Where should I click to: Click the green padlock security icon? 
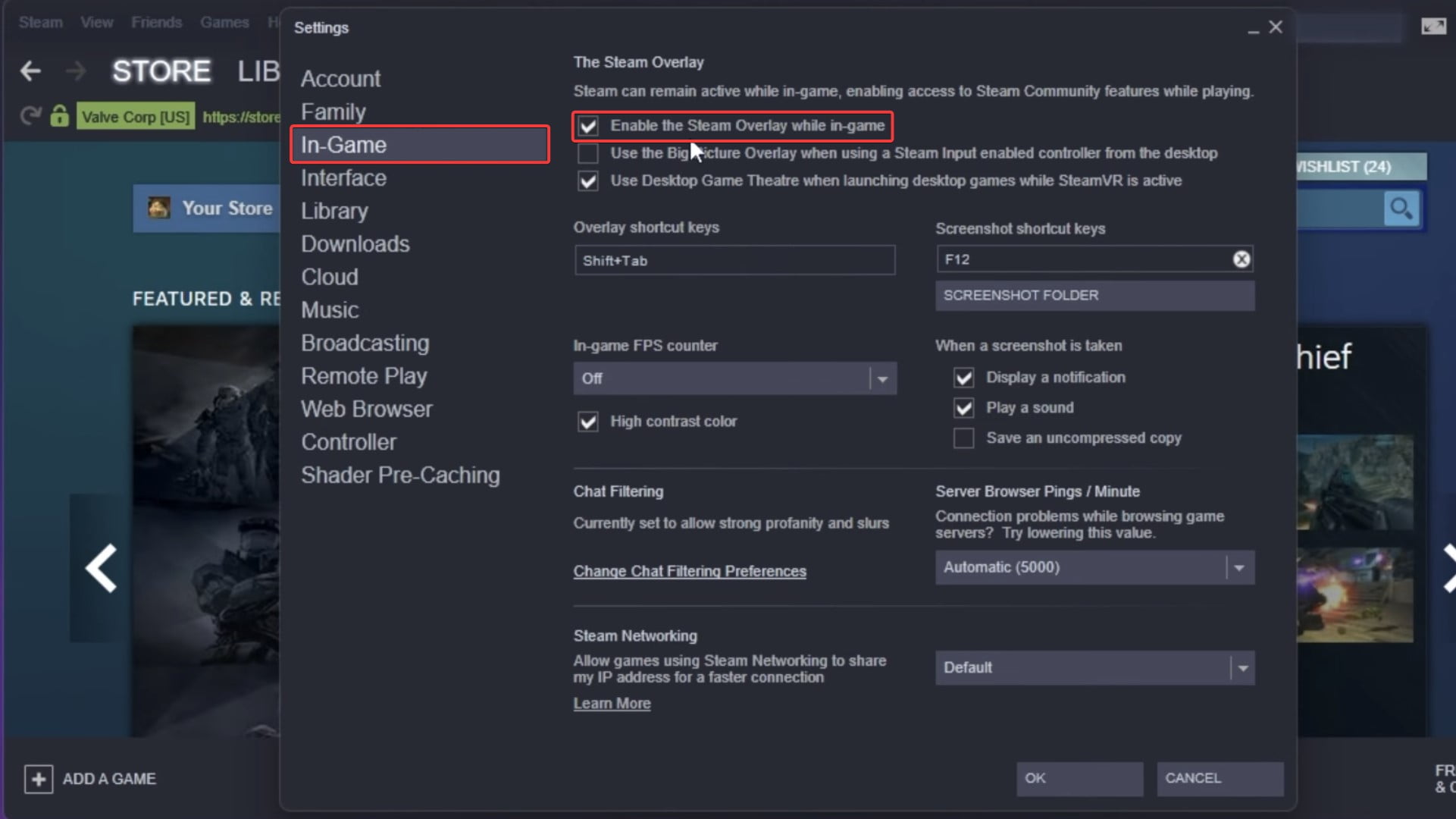[x=59, y=116]
